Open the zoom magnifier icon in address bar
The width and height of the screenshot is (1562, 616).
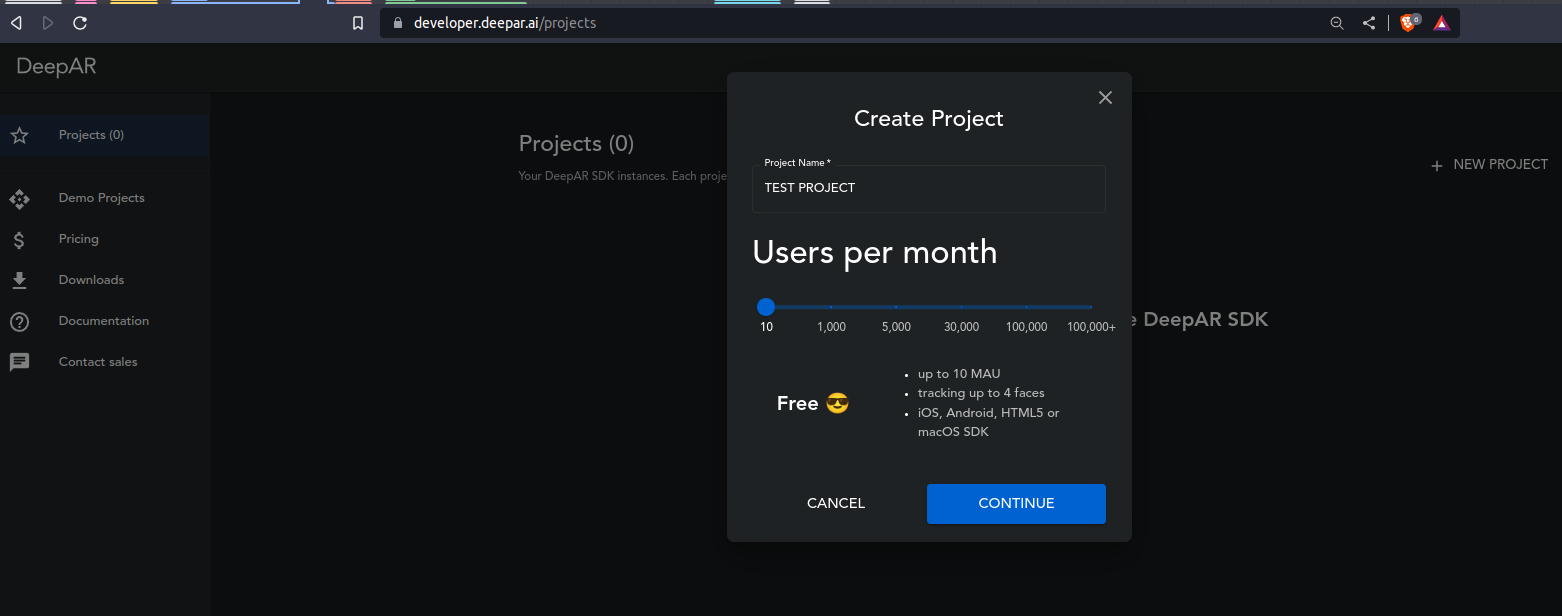click(x=1337, y=23)
